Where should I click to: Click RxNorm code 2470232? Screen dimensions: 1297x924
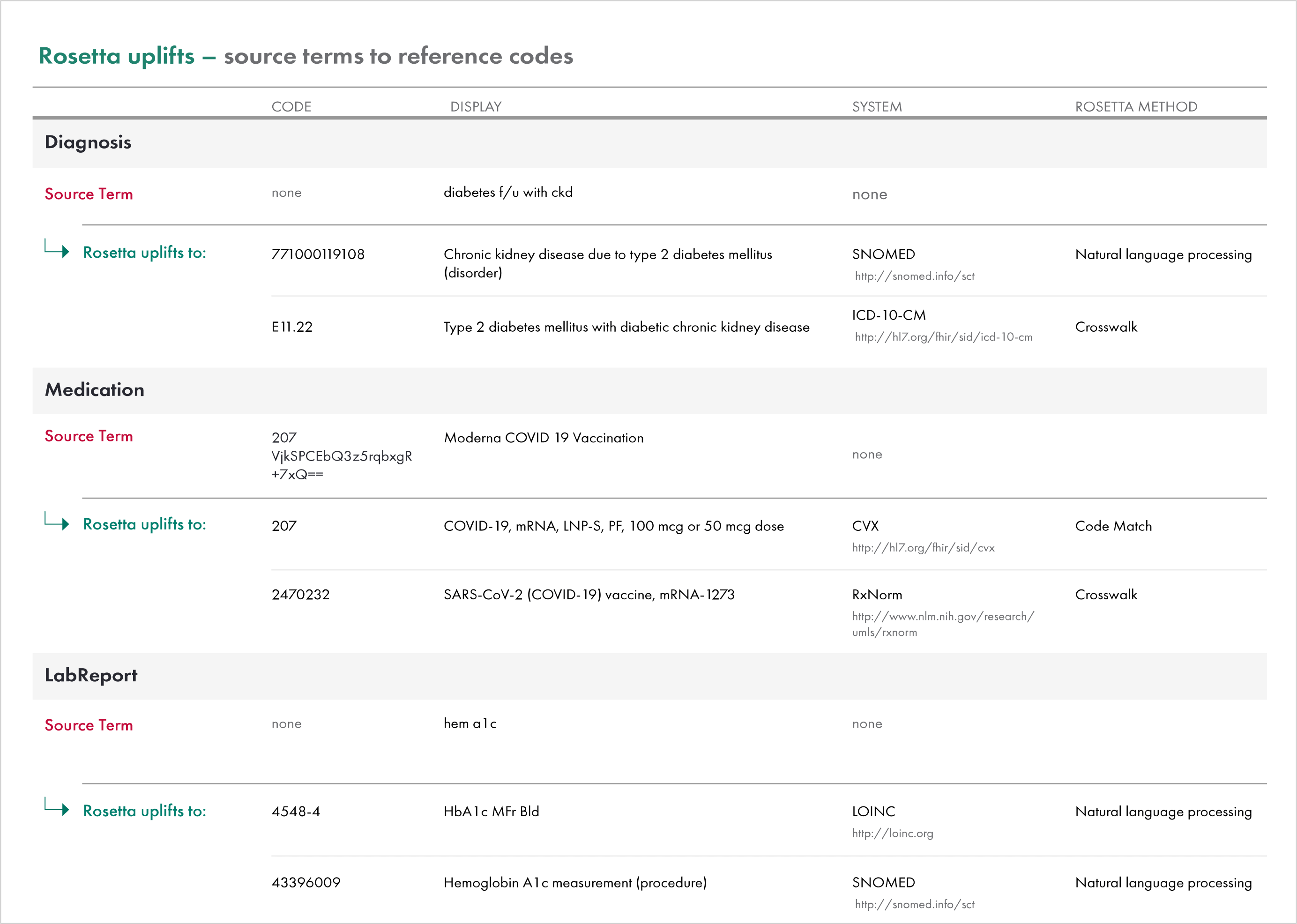(x=300, y=595)
